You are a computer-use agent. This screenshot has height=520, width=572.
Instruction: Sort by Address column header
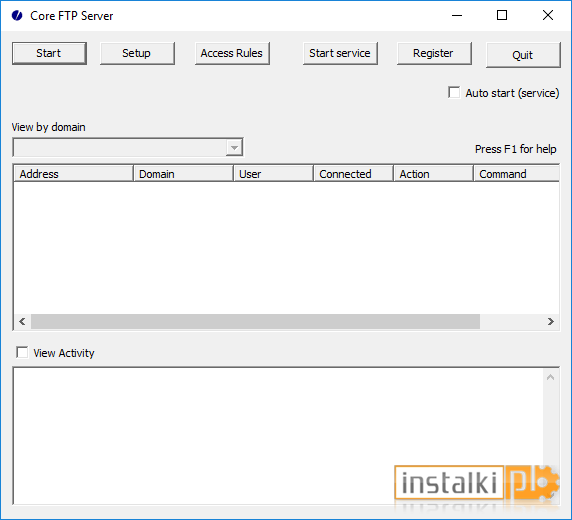(x=73, y=174)
